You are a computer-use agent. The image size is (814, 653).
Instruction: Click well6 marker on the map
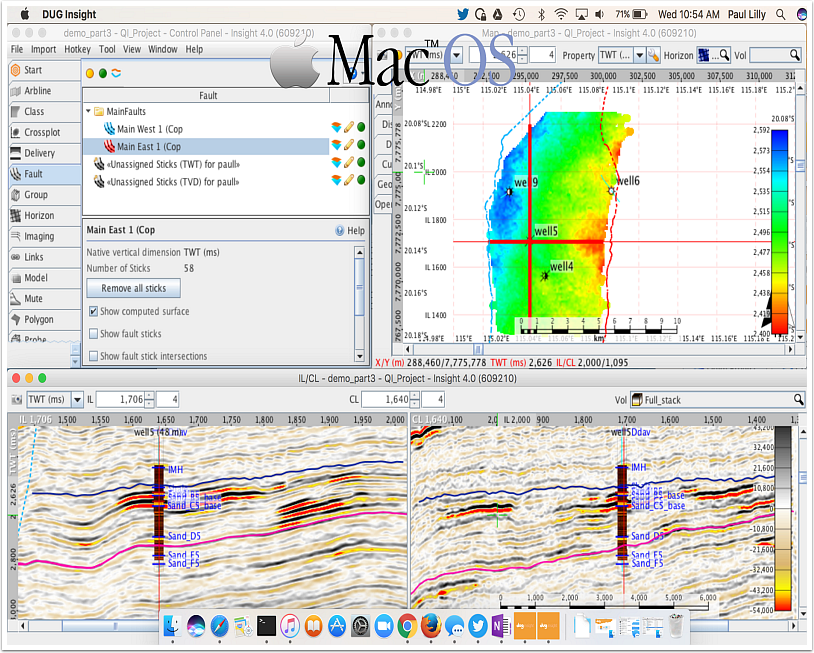(x=612, y=191)
